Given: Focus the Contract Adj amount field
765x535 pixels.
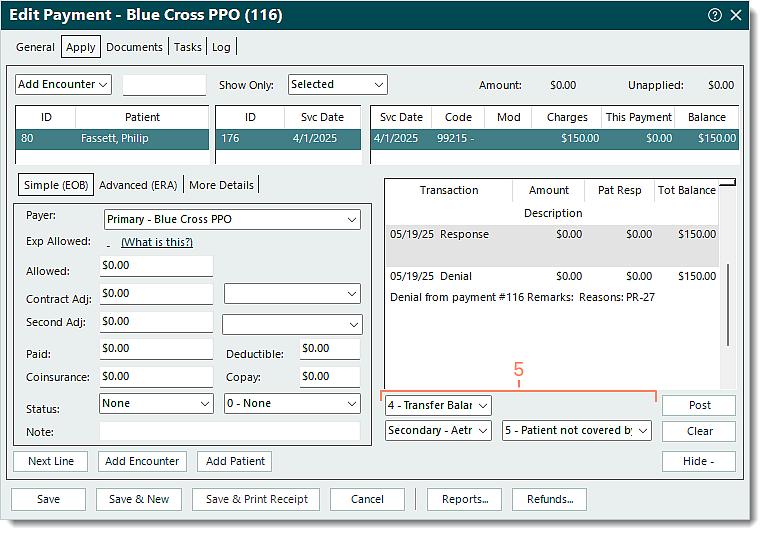Looking at the screenshot, I should coord(156,294).
